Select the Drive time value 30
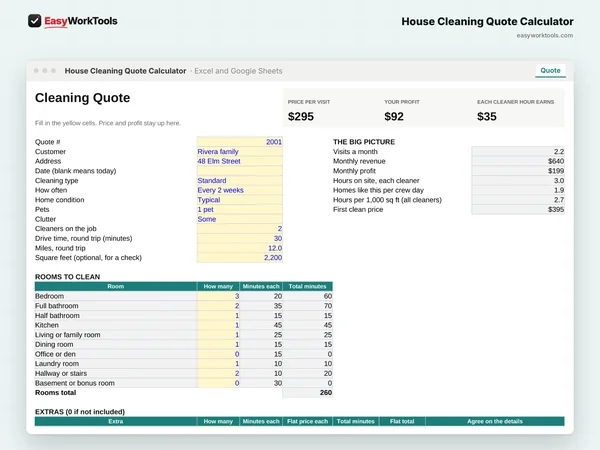This screenshot has height=450, width=600. (240, 238)
